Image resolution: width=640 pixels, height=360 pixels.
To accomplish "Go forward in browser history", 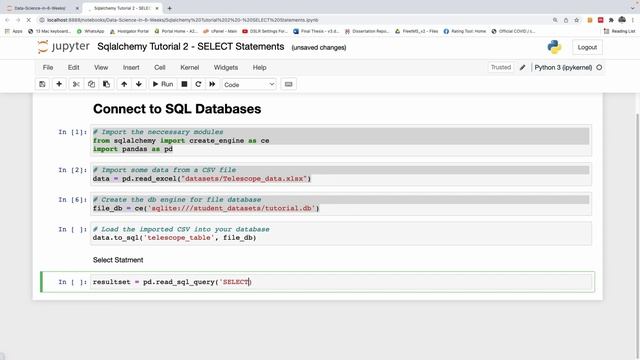I will point(18,20).
